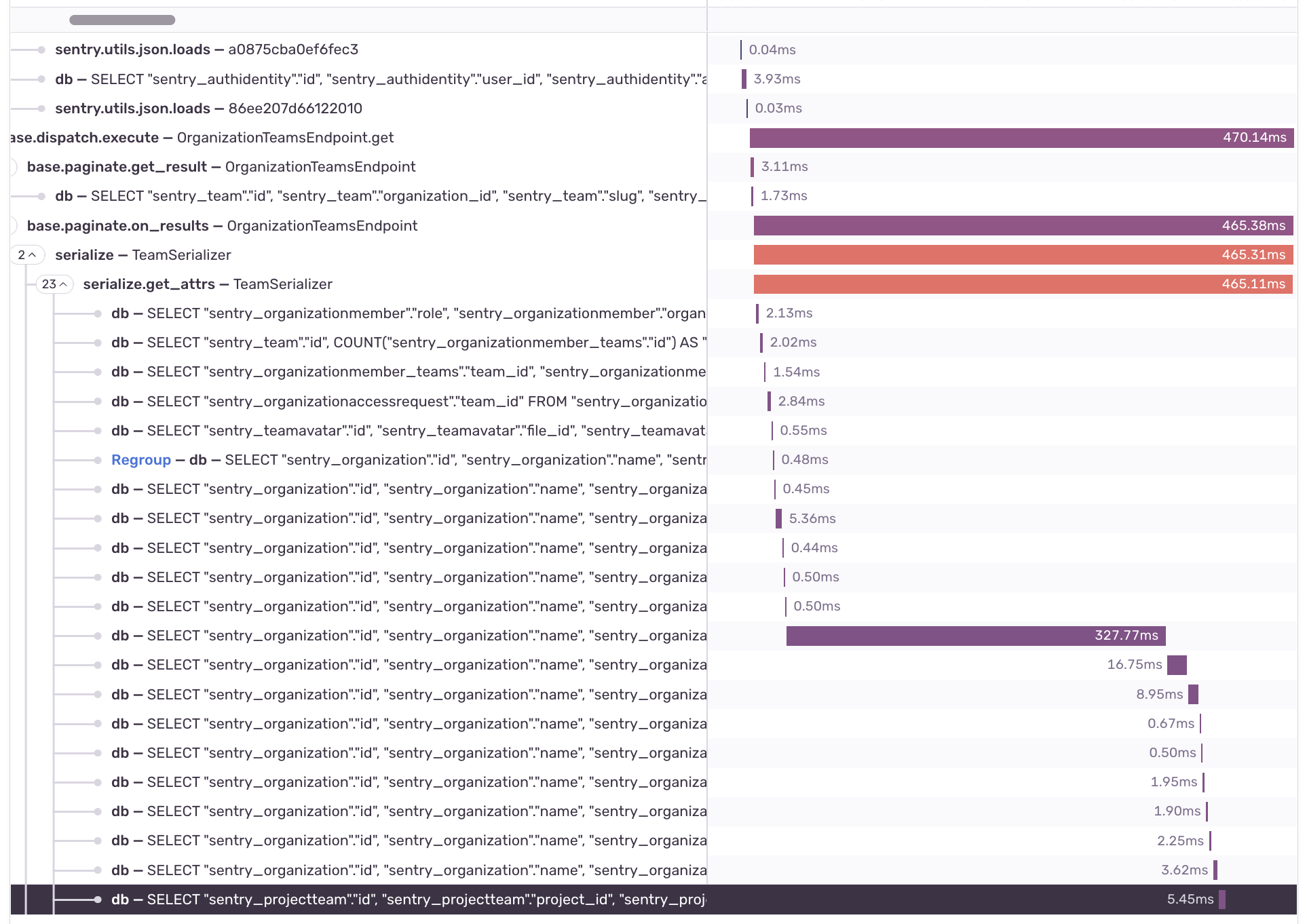This screenshot has width=1307, height=924.
Task: Open the sentry_authidentity db span row
Action: 380,79
